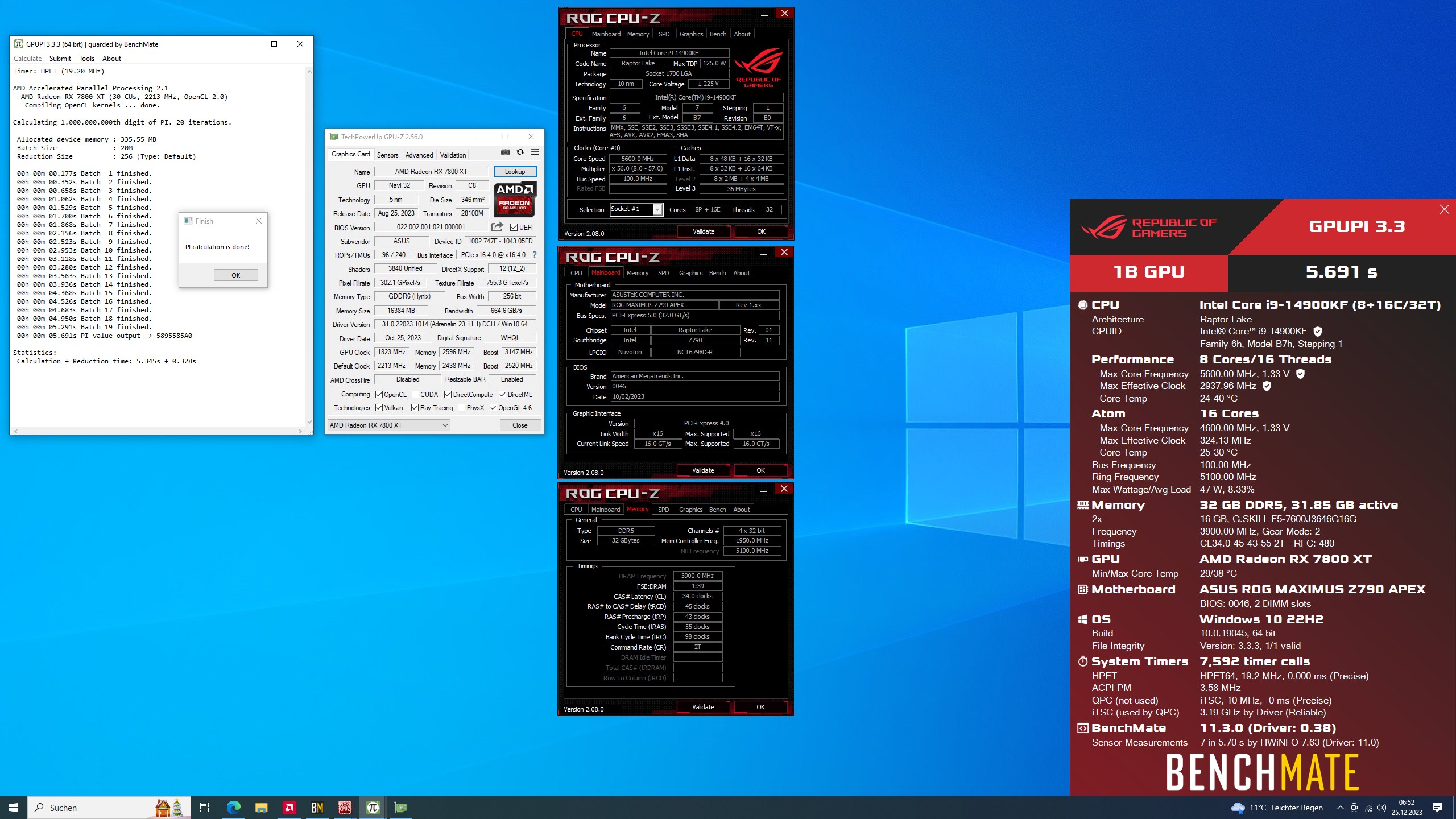Open Task View in the taskbar
The width and height of the screenshot is (1456, 819).
pos(205,808)
